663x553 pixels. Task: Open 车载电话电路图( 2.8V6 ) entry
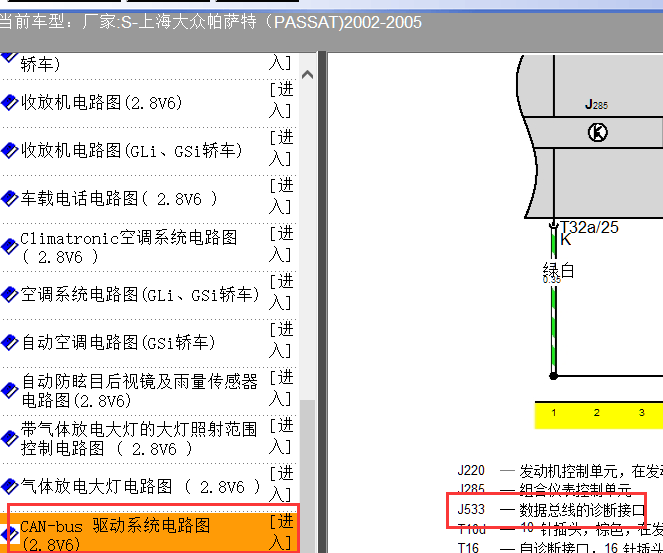click(119, 199)
